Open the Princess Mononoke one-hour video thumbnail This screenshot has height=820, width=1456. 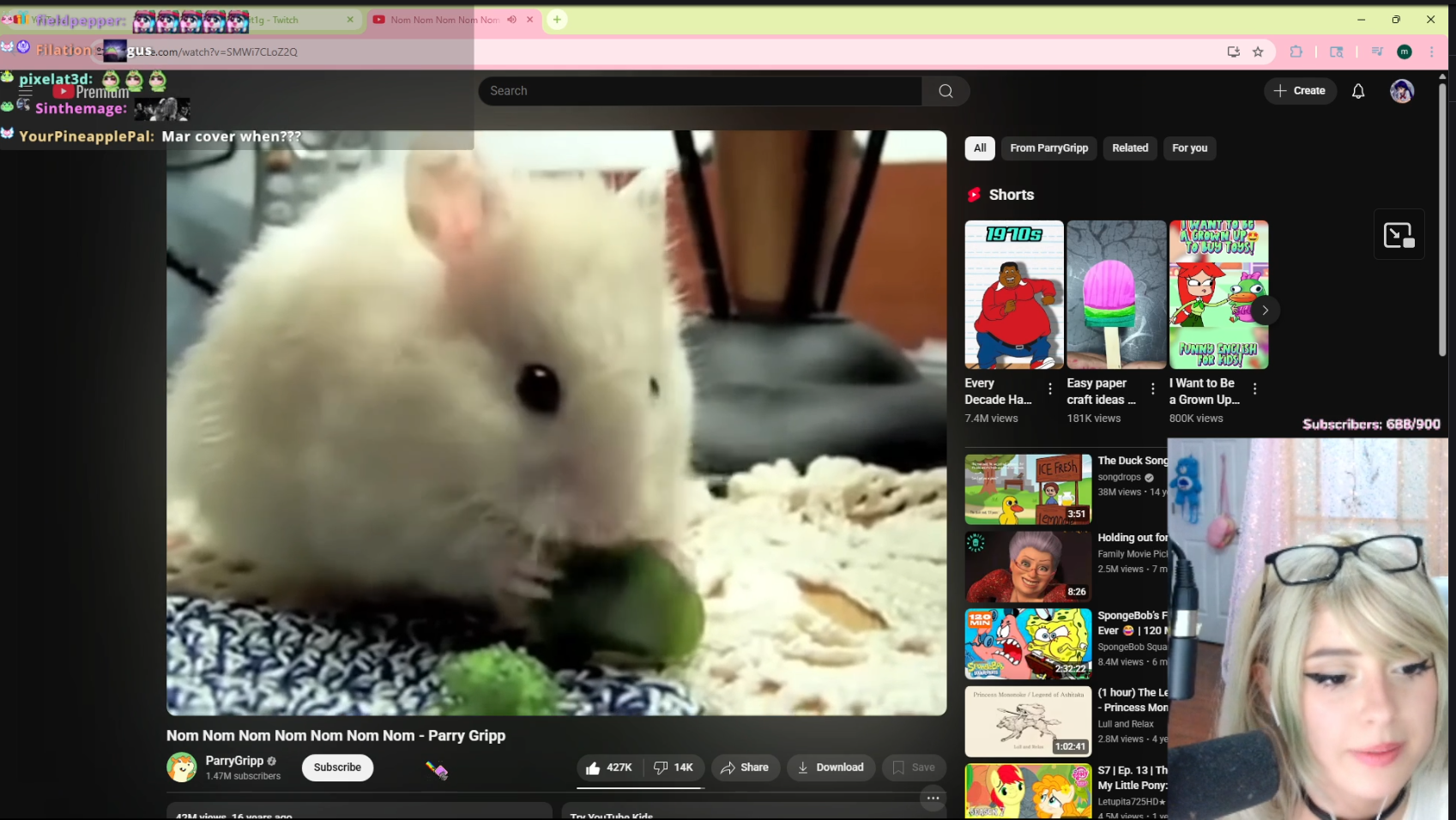[1028, 721]
